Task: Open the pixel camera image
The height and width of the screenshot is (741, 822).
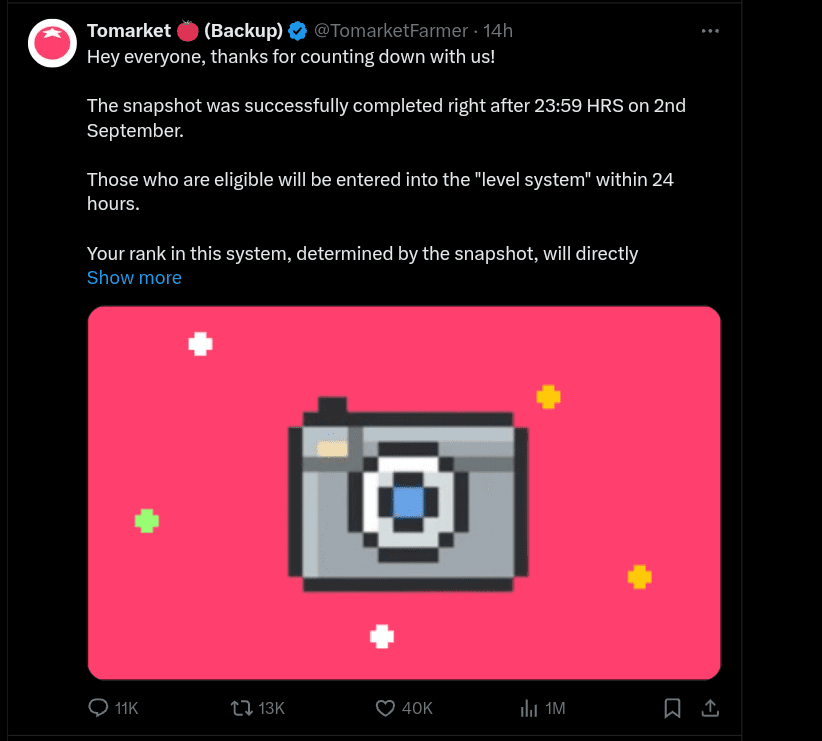Action: click(x=404, y=493)
